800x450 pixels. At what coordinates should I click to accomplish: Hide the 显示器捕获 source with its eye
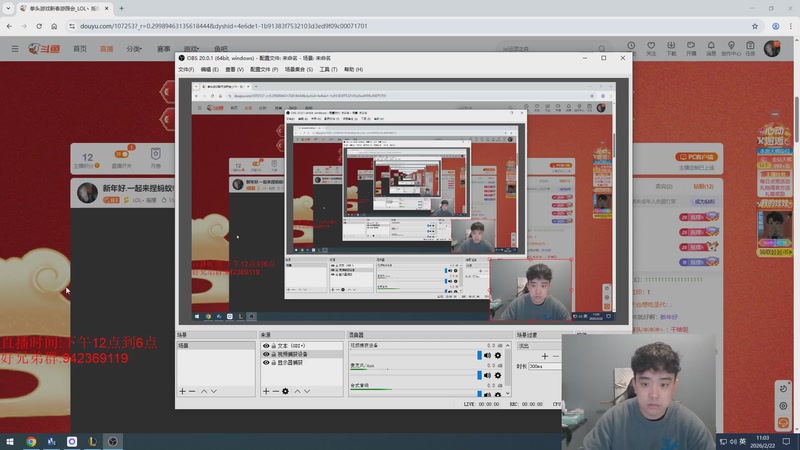click(266, 362)
